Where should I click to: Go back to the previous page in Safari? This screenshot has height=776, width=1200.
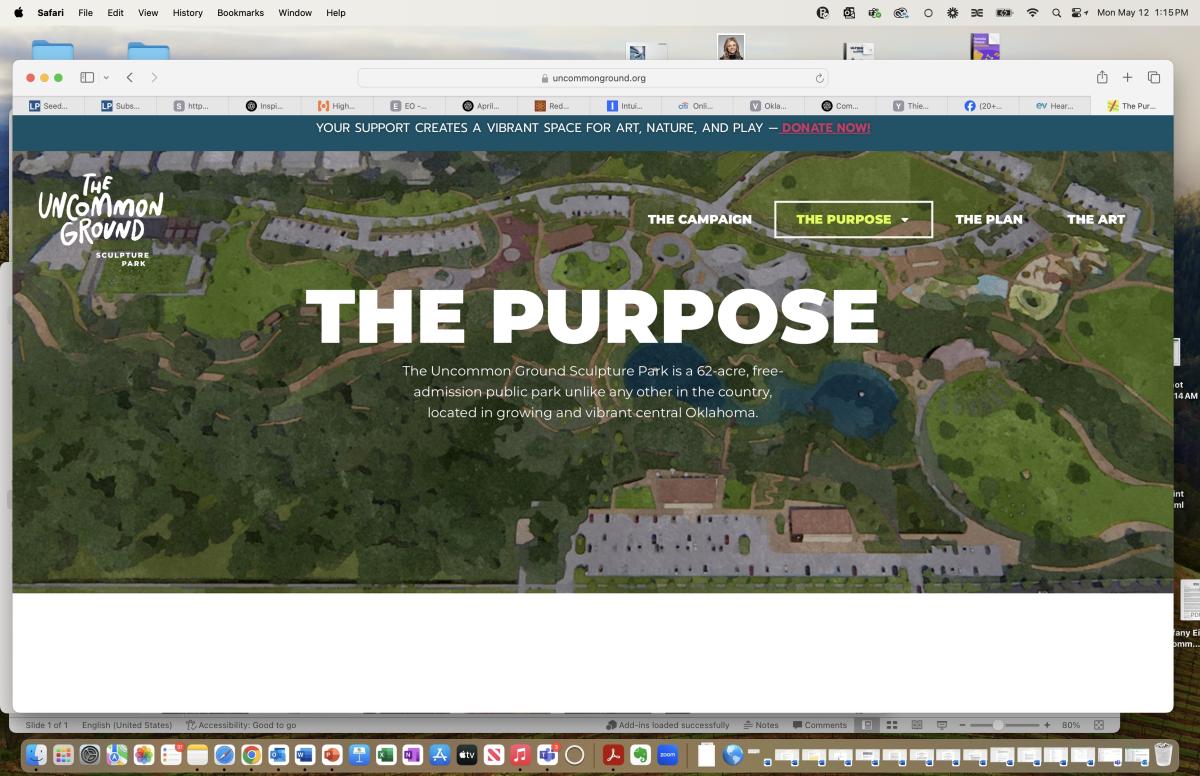tap(130, 78)
